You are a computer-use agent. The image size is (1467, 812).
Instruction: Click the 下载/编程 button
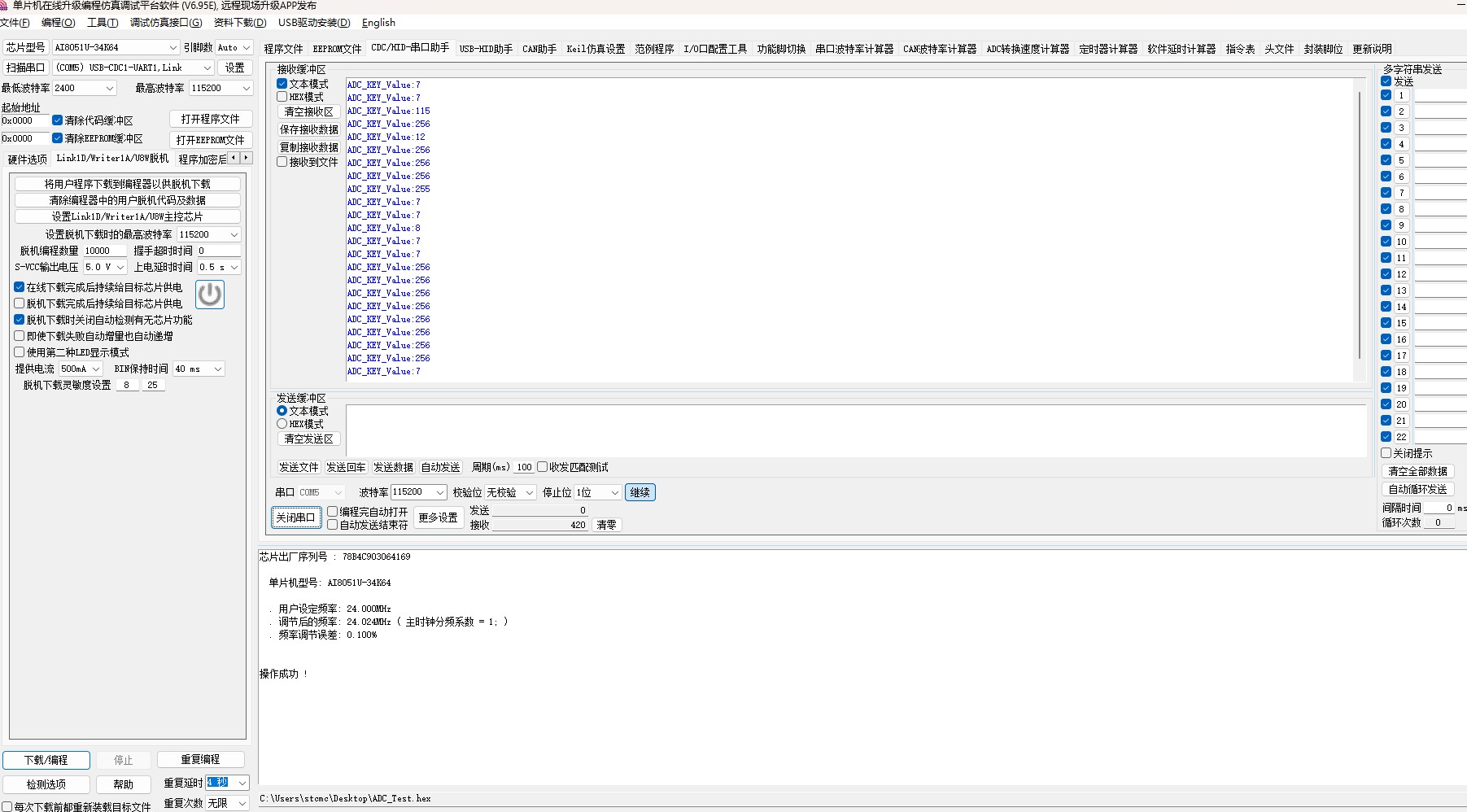click(x=46, y=760)
